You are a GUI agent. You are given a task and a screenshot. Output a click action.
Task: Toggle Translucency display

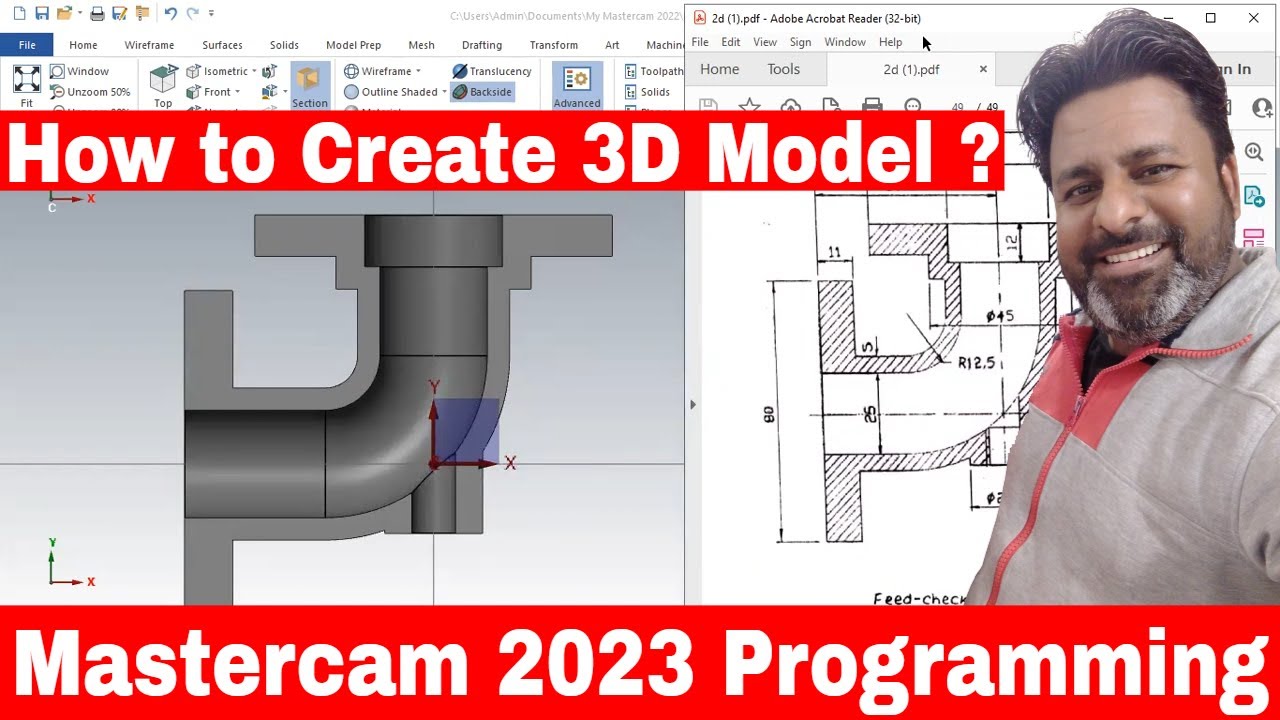click(x=491, y=71)
